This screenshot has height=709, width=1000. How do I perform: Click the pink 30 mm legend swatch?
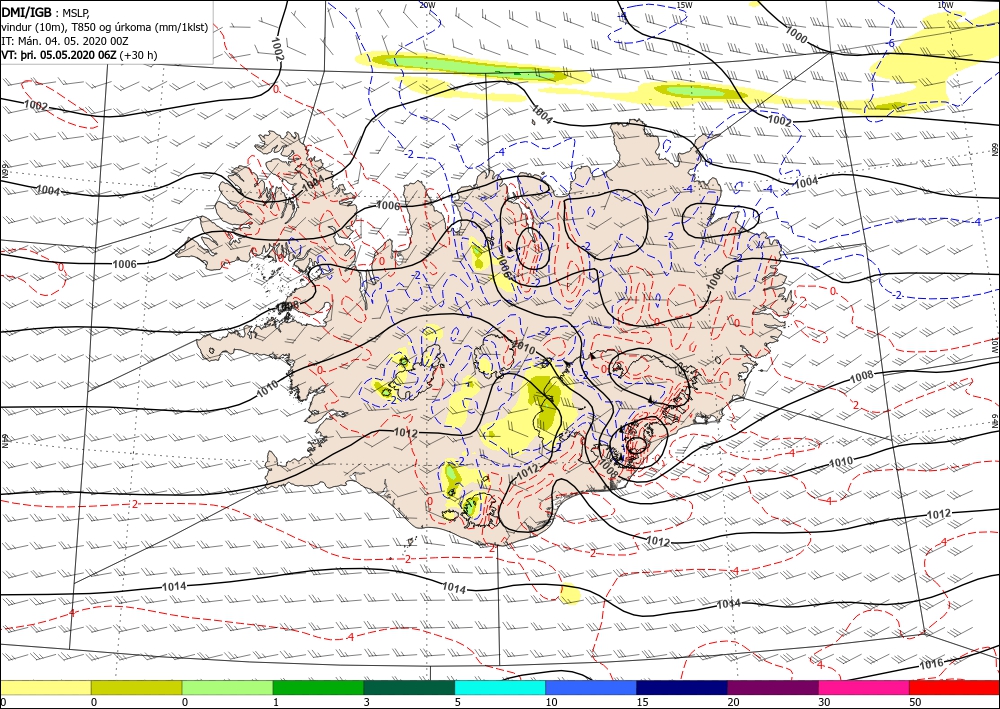864,687
